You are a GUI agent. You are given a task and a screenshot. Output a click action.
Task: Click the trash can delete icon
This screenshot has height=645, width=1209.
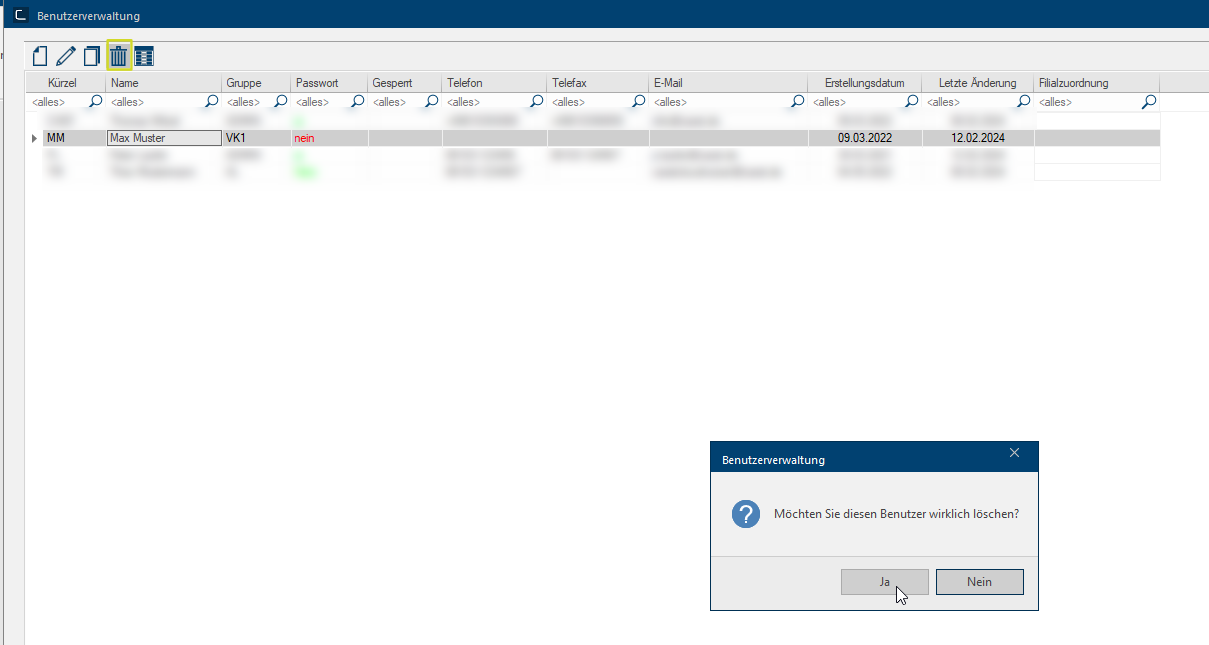pos(119,57)
